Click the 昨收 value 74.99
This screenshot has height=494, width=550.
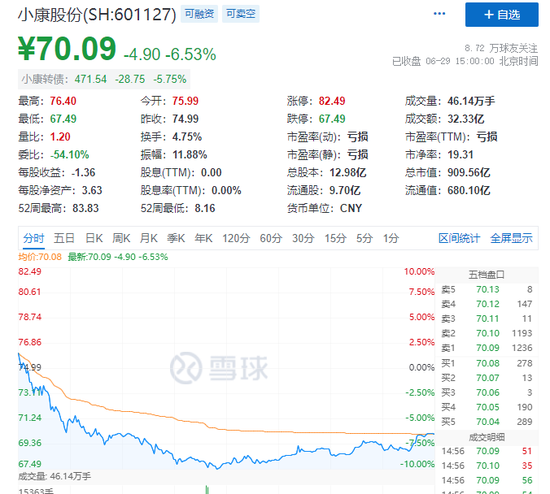click(185, 119)
